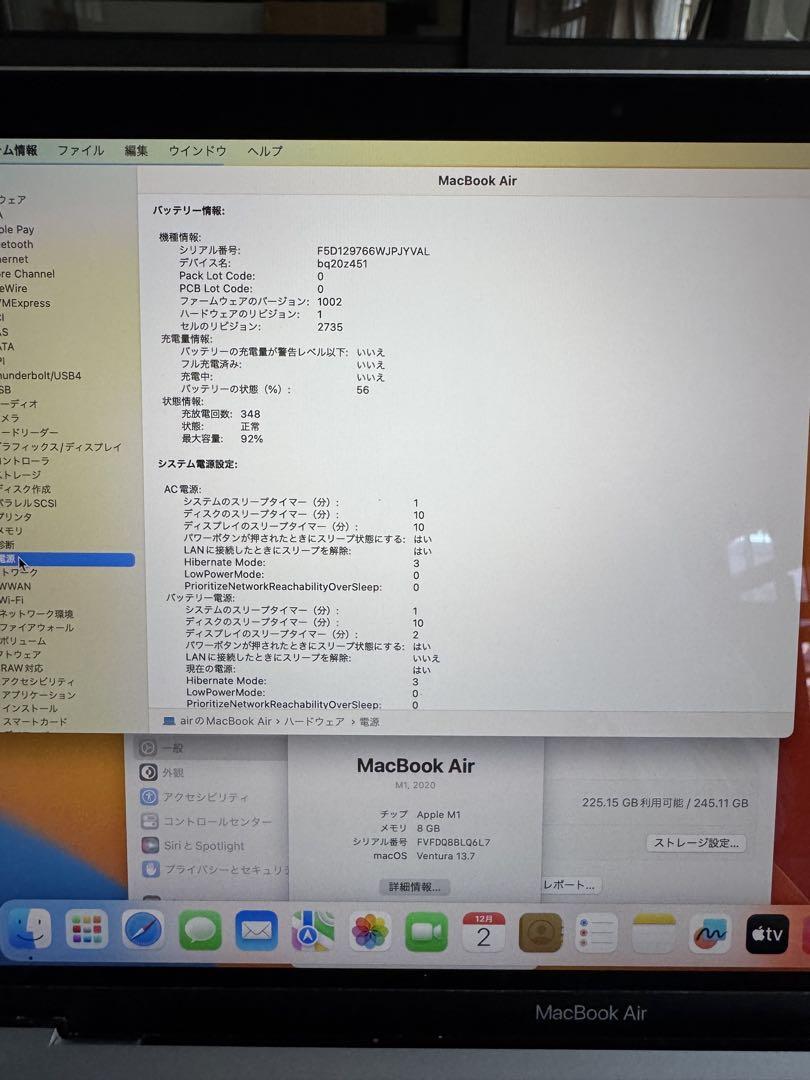Select ファイアウォール in the sidebar
Viewport: 810px width, 1080px height.
click(x=37, y=627)
